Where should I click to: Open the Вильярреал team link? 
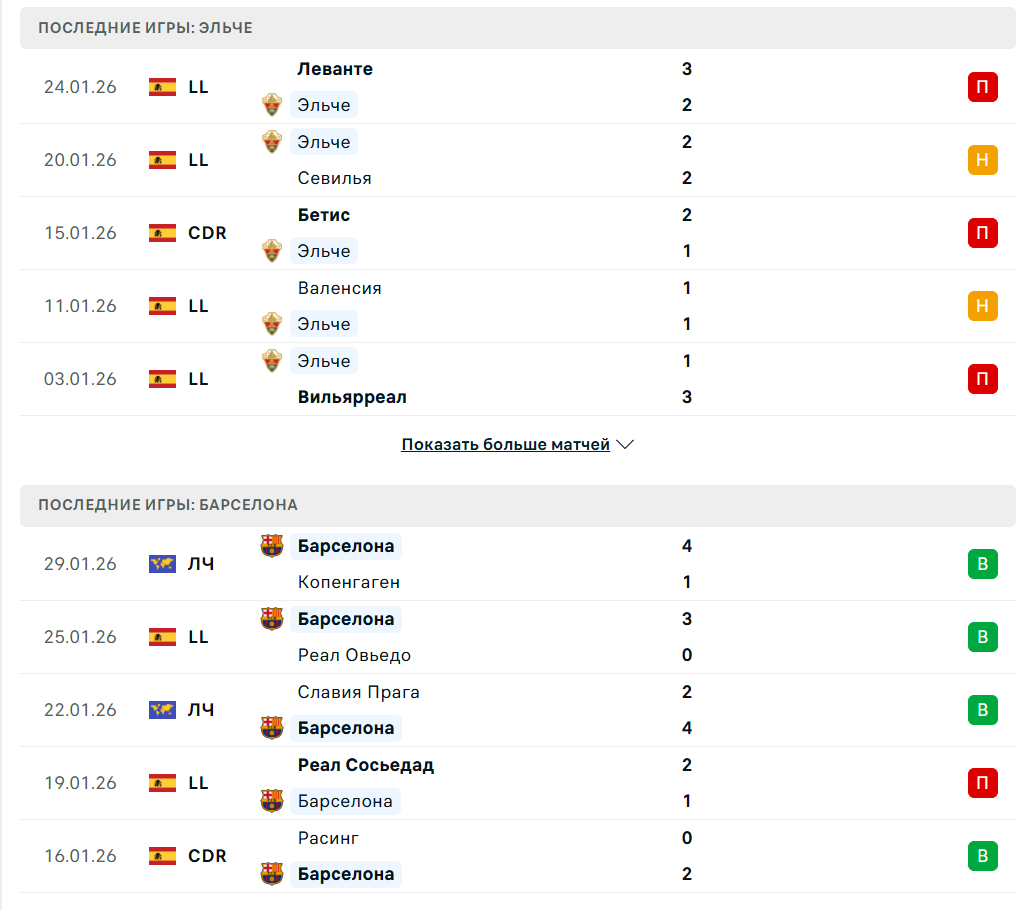click(x=352, y=397)
